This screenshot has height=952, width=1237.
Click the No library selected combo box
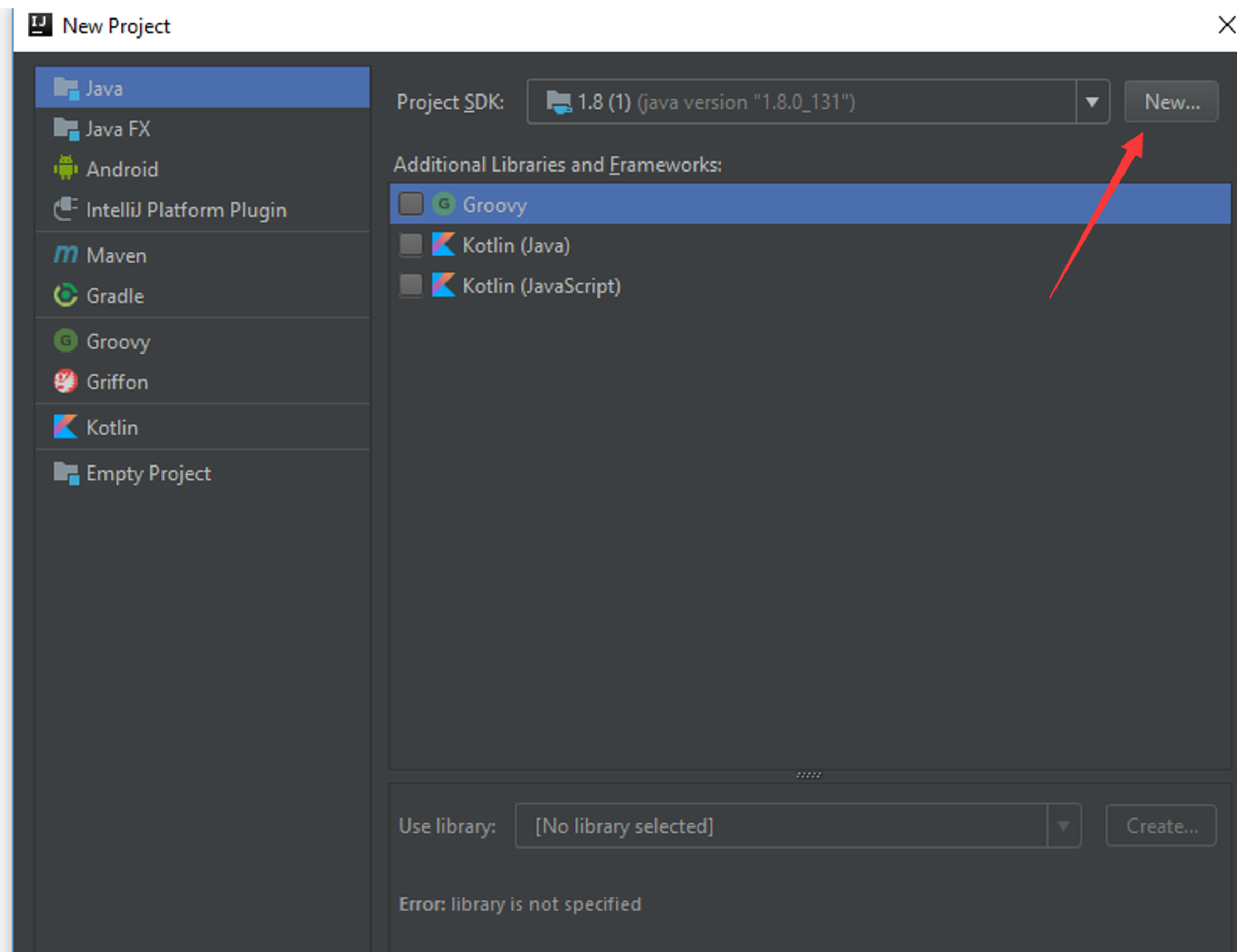[798, 826]
